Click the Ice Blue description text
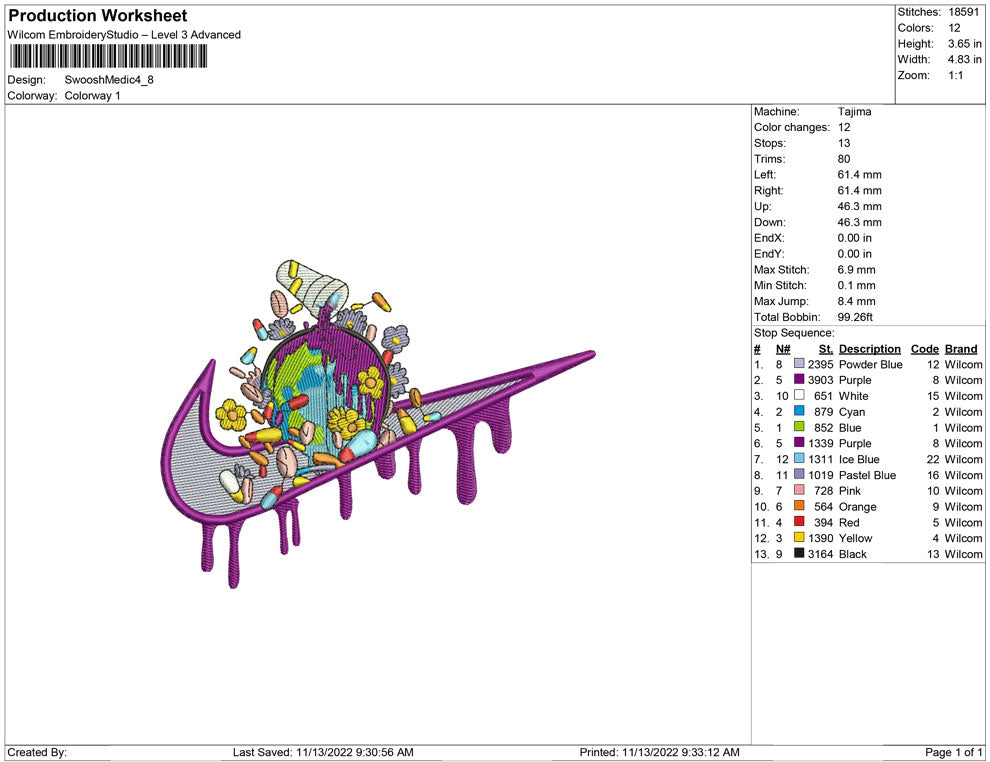 point(859,459)
